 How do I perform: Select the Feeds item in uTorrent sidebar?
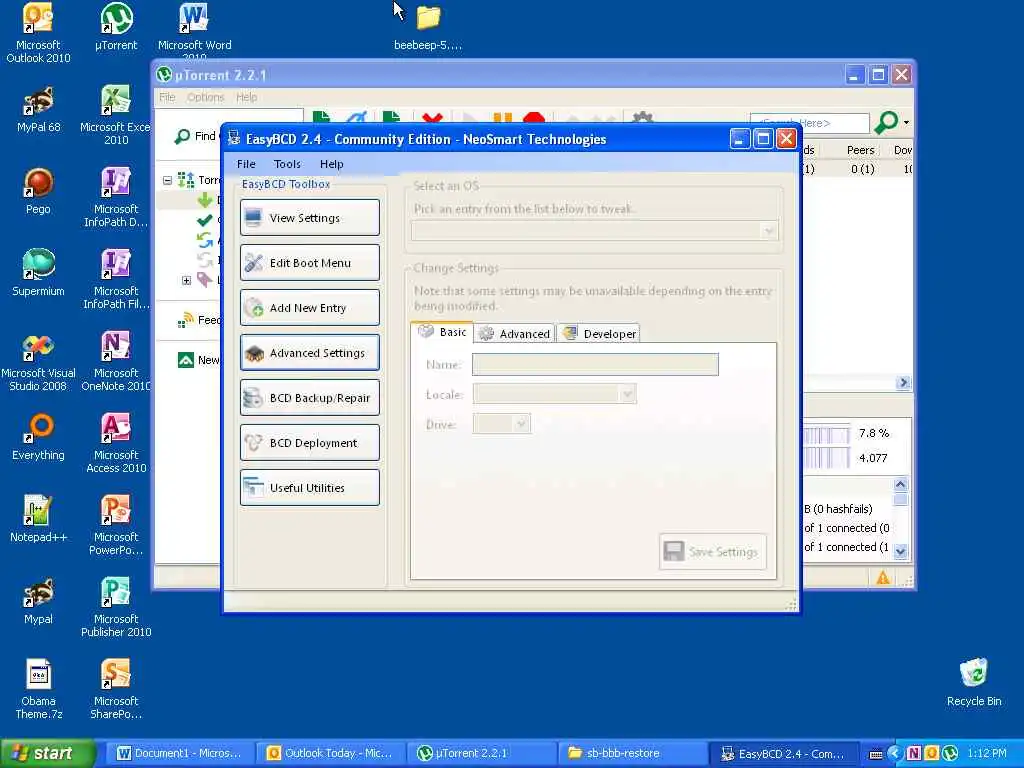pyautogui.click(x=199, y=320)
